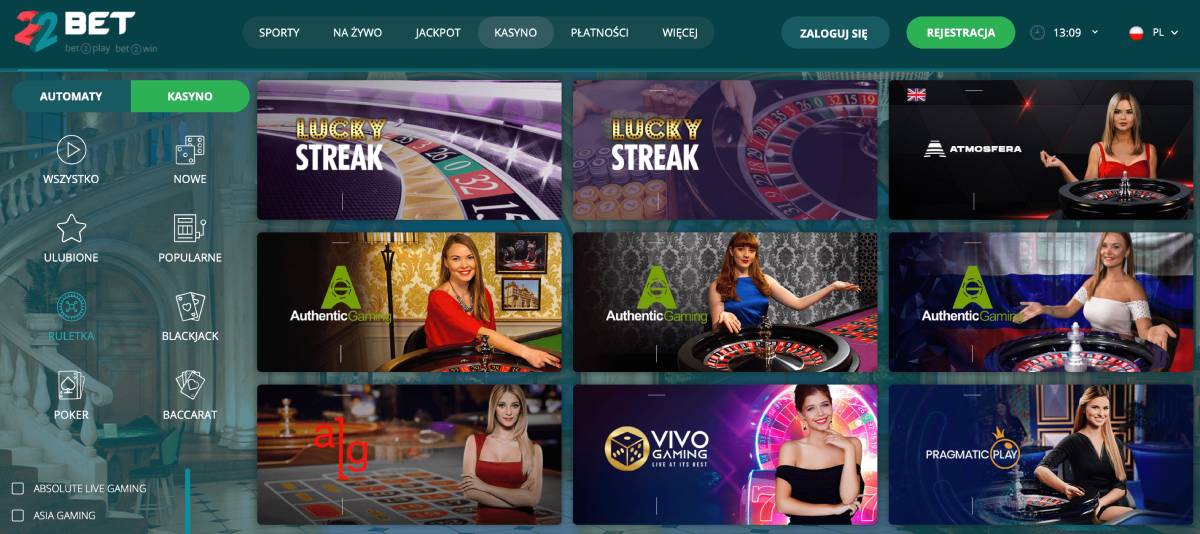Click the 22BET logo

tap(86, 32)
